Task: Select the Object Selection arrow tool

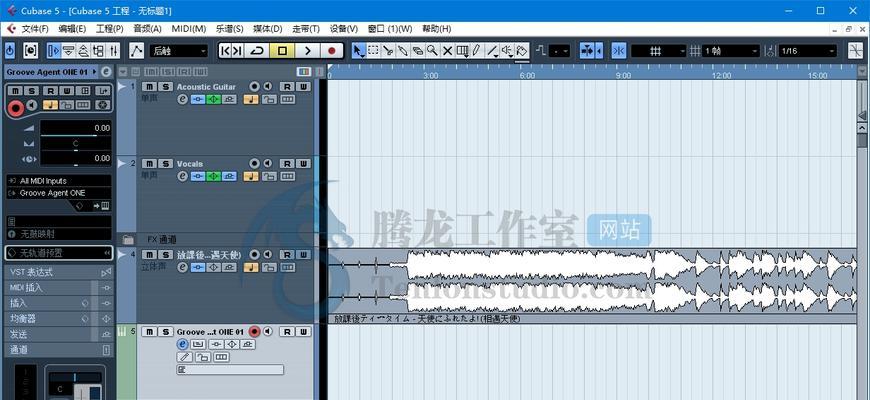Action: tap(359, 51)
